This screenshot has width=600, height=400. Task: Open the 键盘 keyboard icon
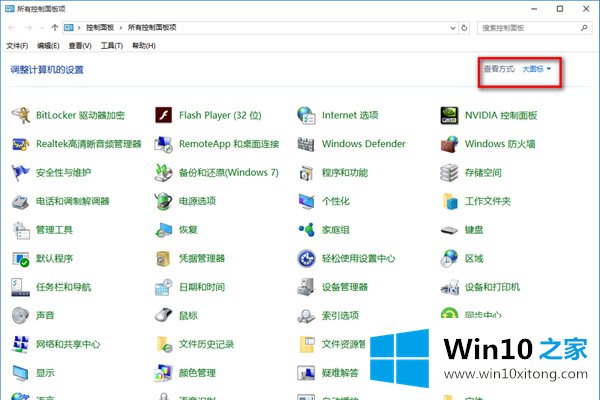(x=449, y=230)
